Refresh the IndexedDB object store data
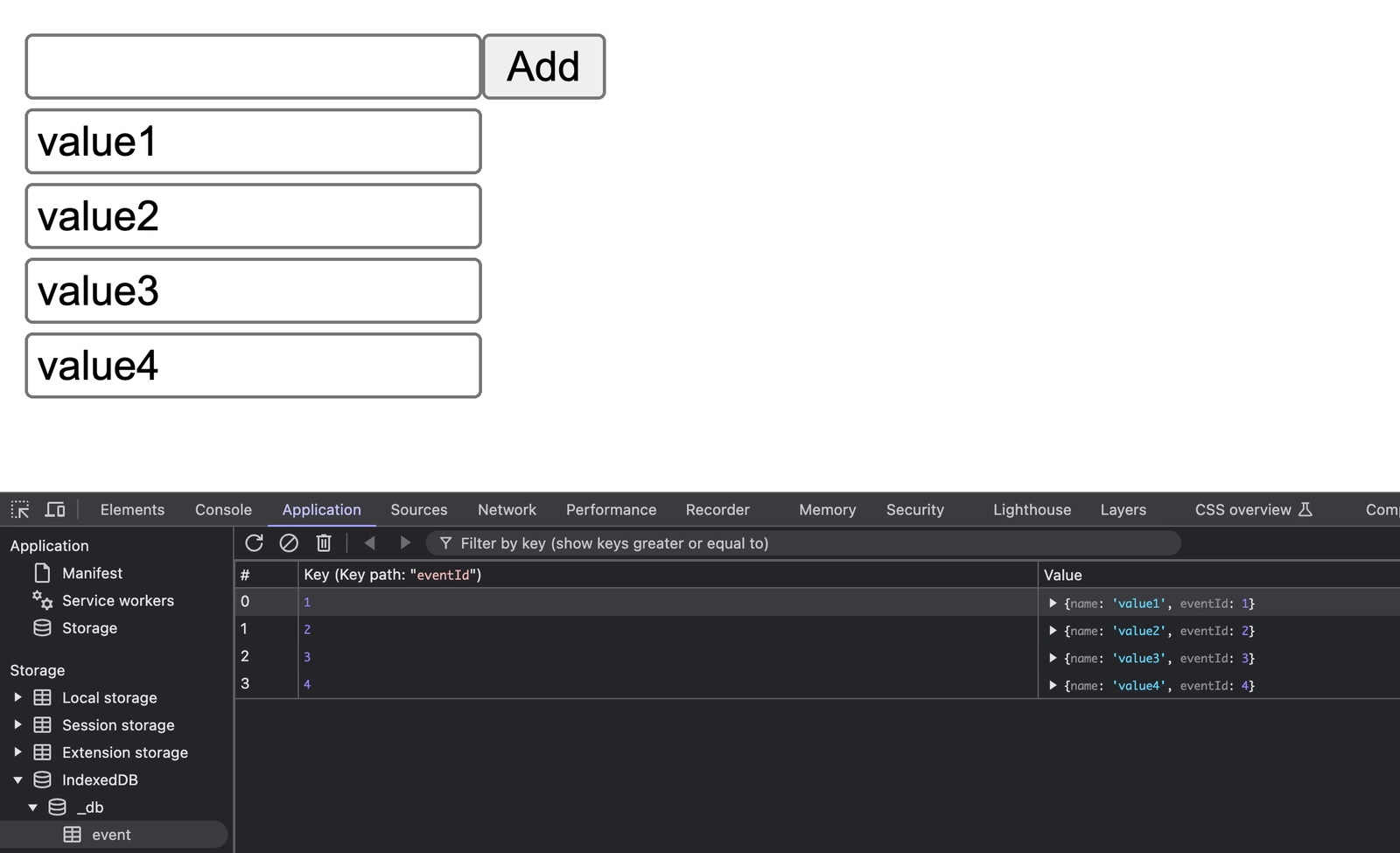This screenshot has height=853, width=1400. point(254,543)
